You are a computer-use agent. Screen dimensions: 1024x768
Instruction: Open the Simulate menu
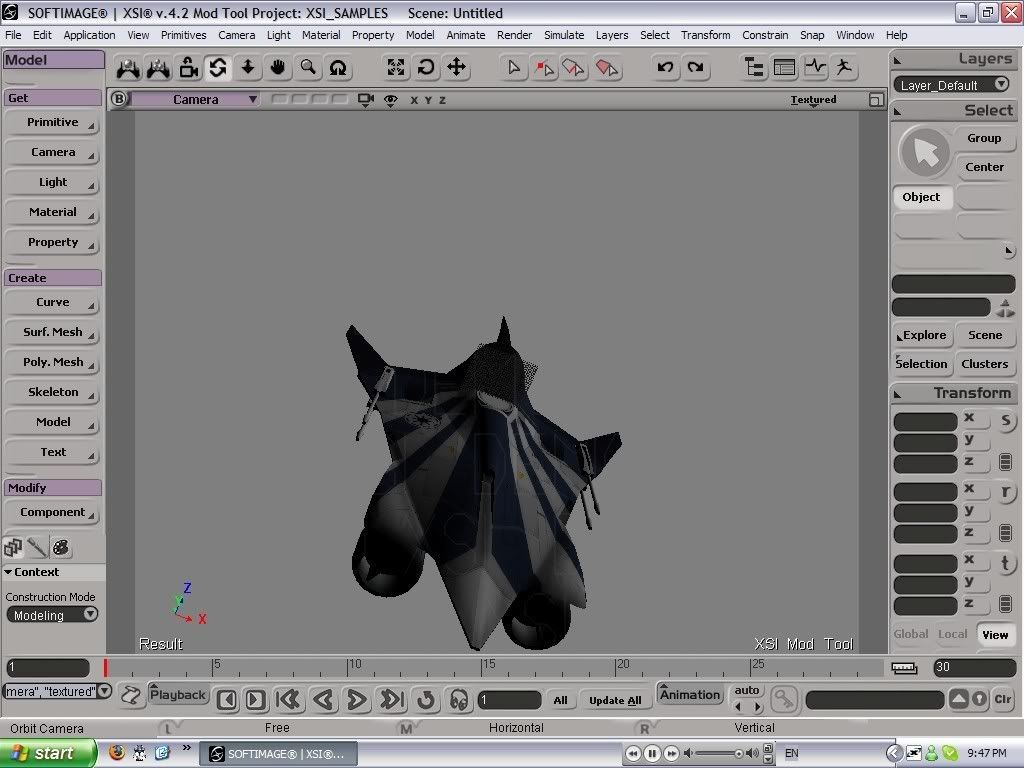point(564,35)
